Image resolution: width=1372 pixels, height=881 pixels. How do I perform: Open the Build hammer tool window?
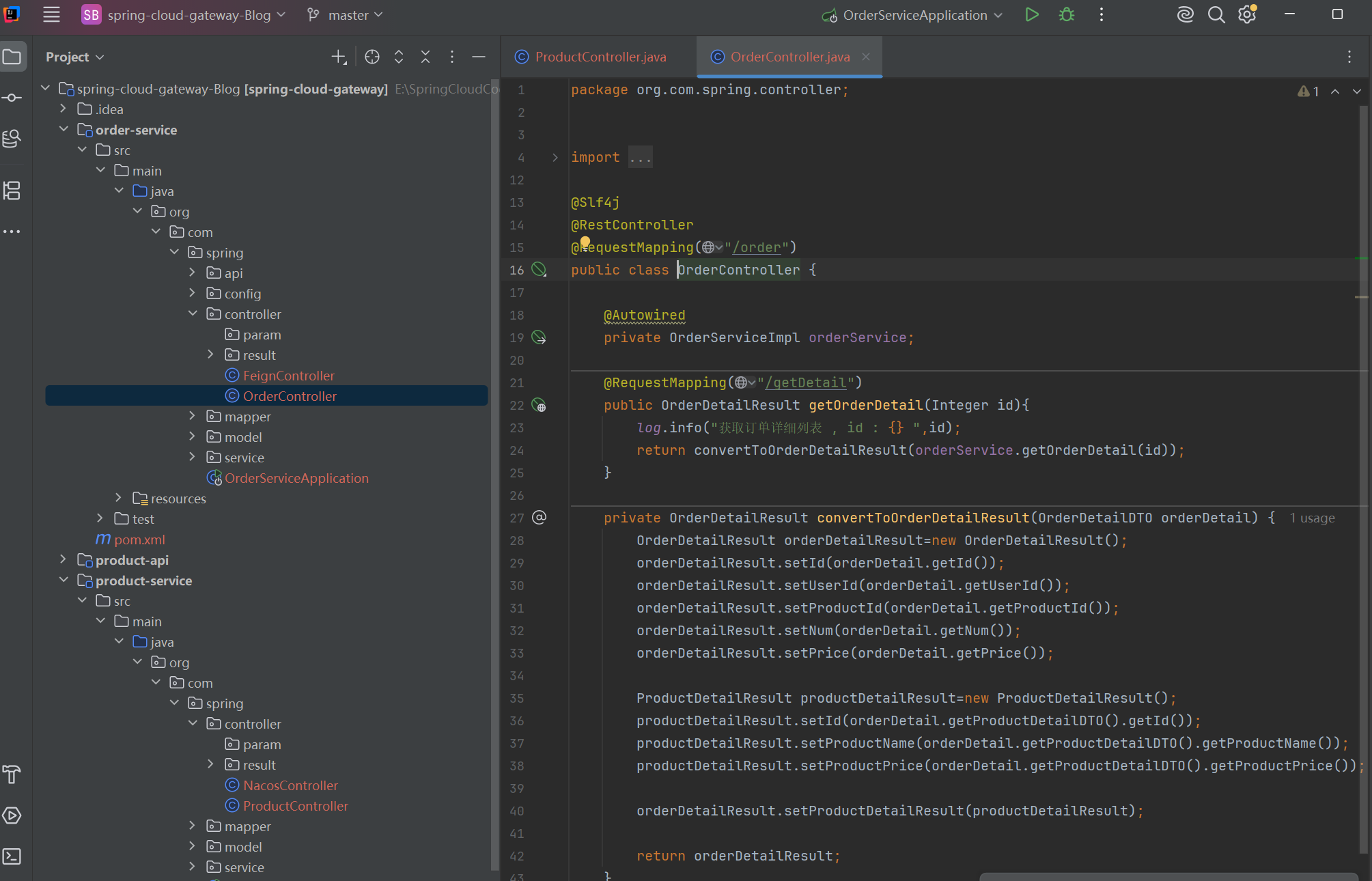[x=12, y=774]
